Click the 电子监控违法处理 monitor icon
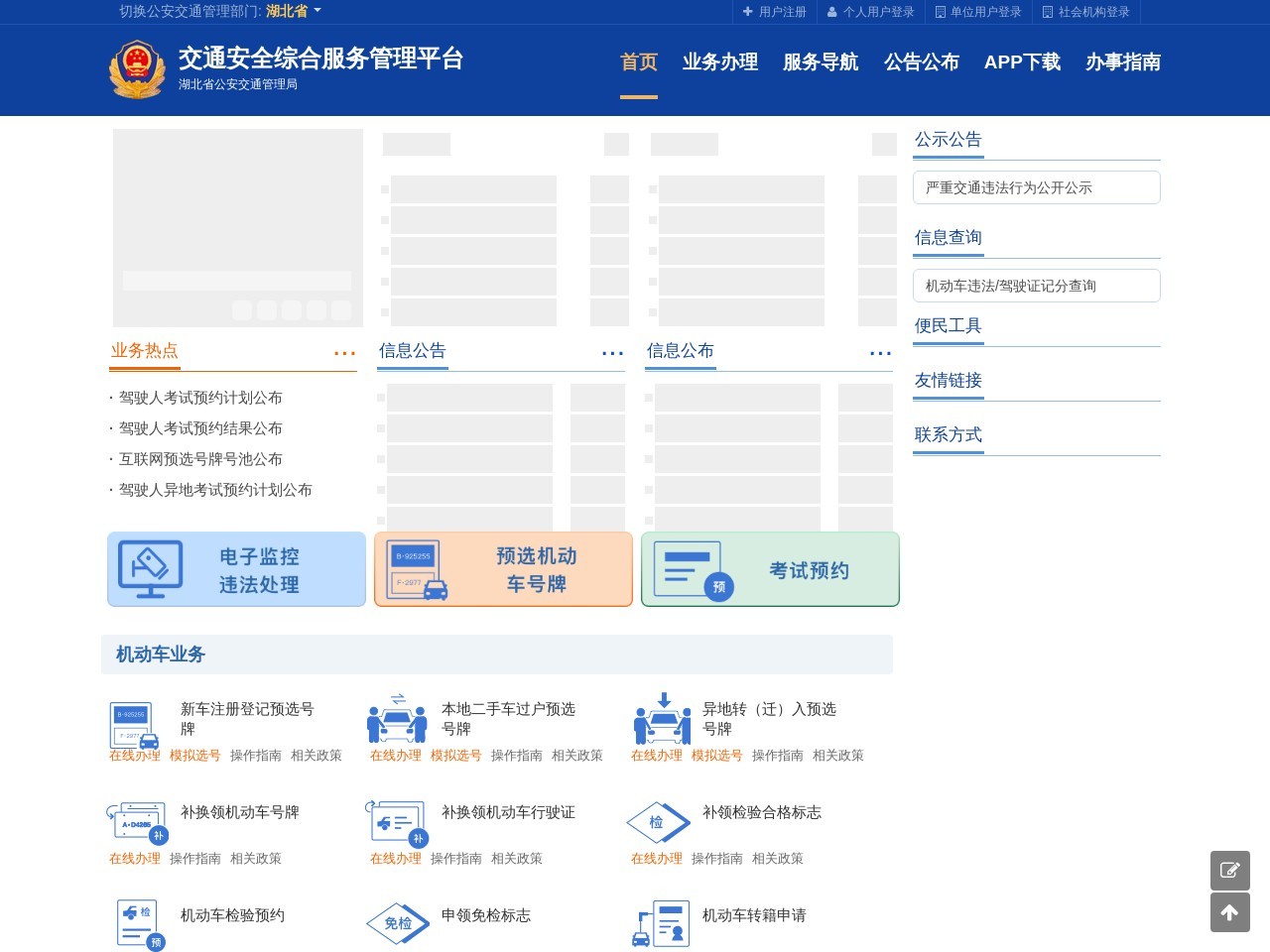 (150, 568)
